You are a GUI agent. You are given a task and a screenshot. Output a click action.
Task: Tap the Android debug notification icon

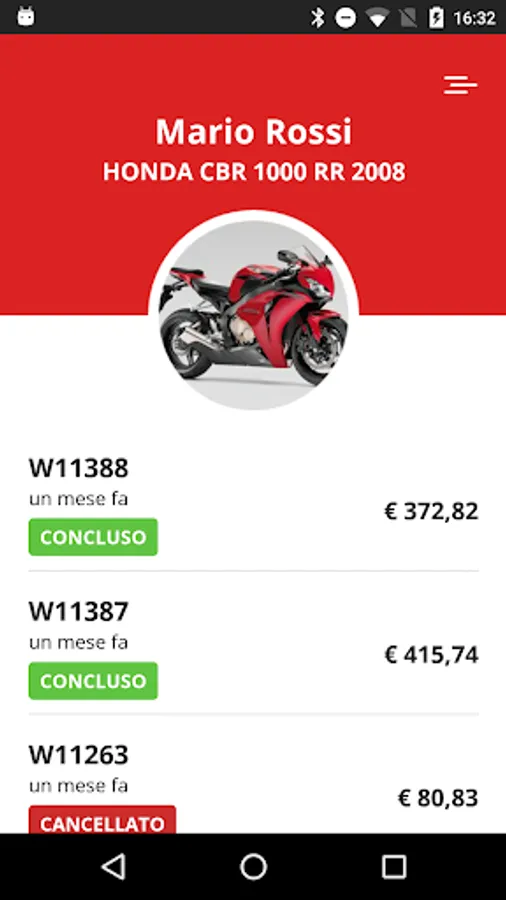26,17
